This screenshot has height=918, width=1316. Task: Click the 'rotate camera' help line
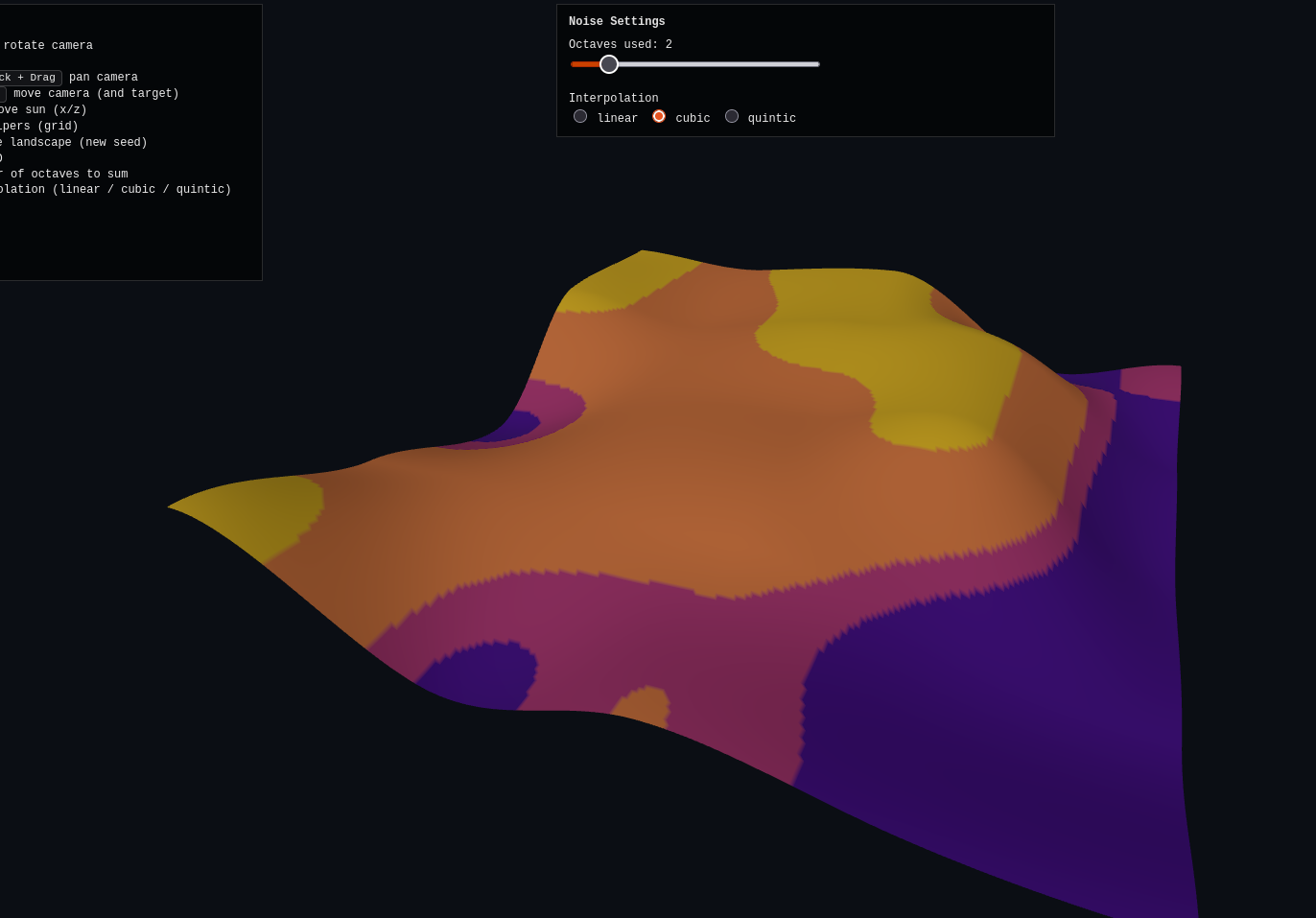click(x=48, y=46)
